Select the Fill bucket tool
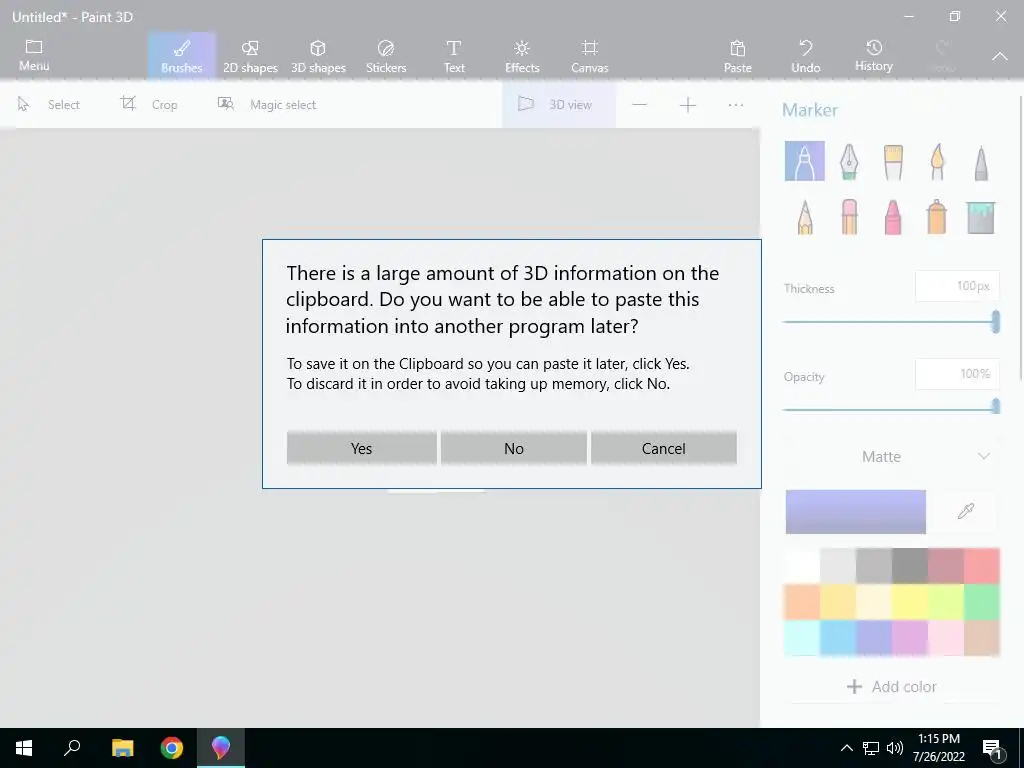1024x768 pixels. [x=981, y=217]
